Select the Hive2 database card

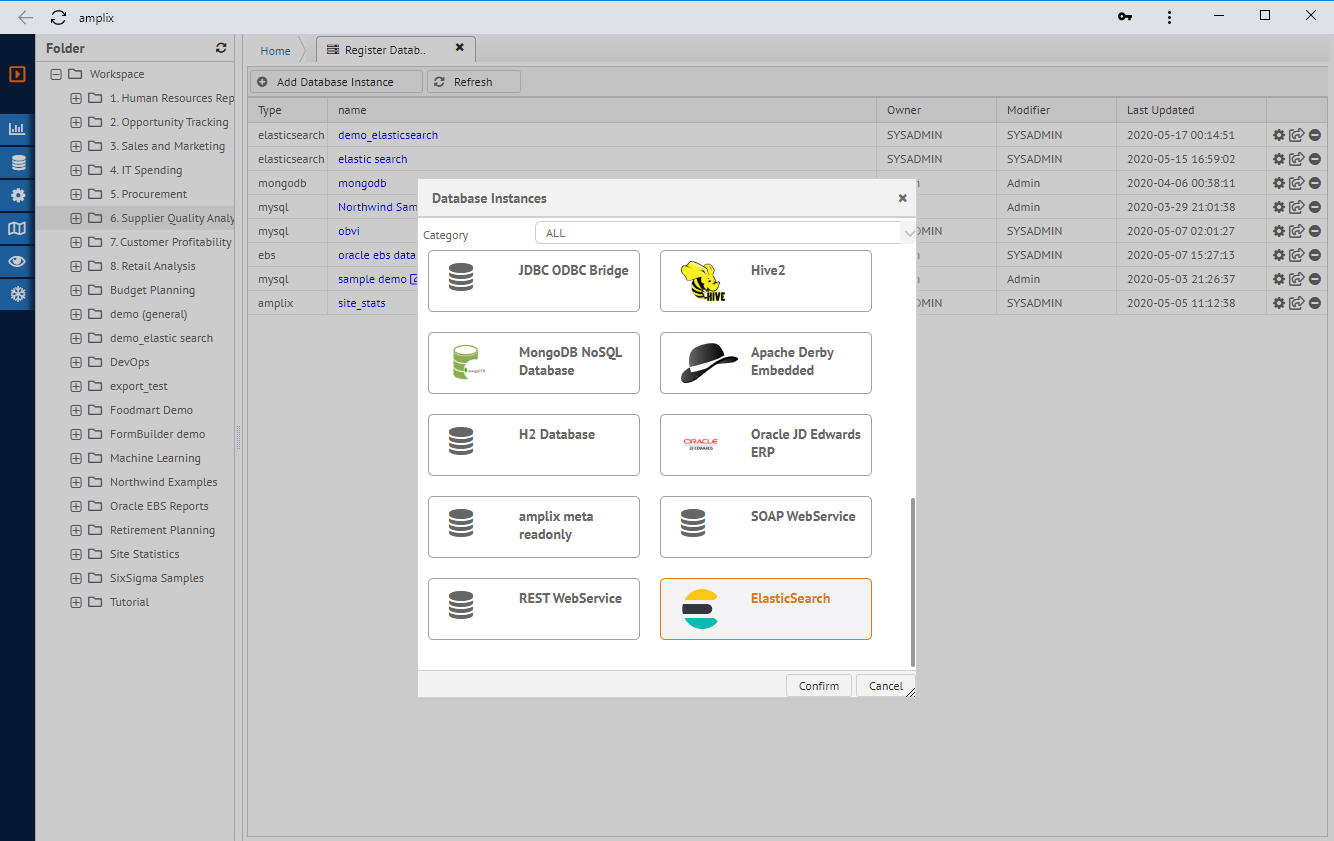[766, 281]
